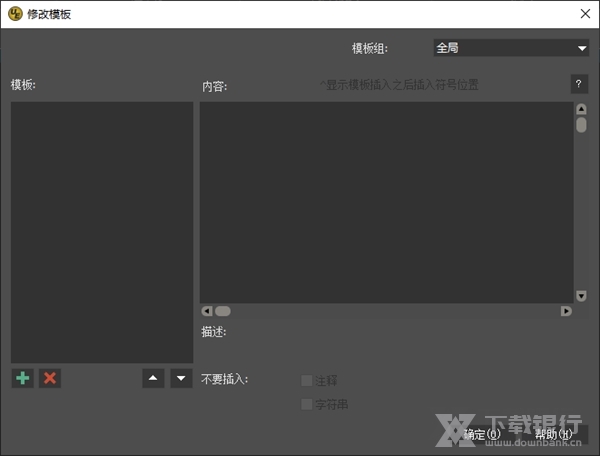
Task: Click the horizontal scrollbar thumb below content
Action: click(223, 311)
